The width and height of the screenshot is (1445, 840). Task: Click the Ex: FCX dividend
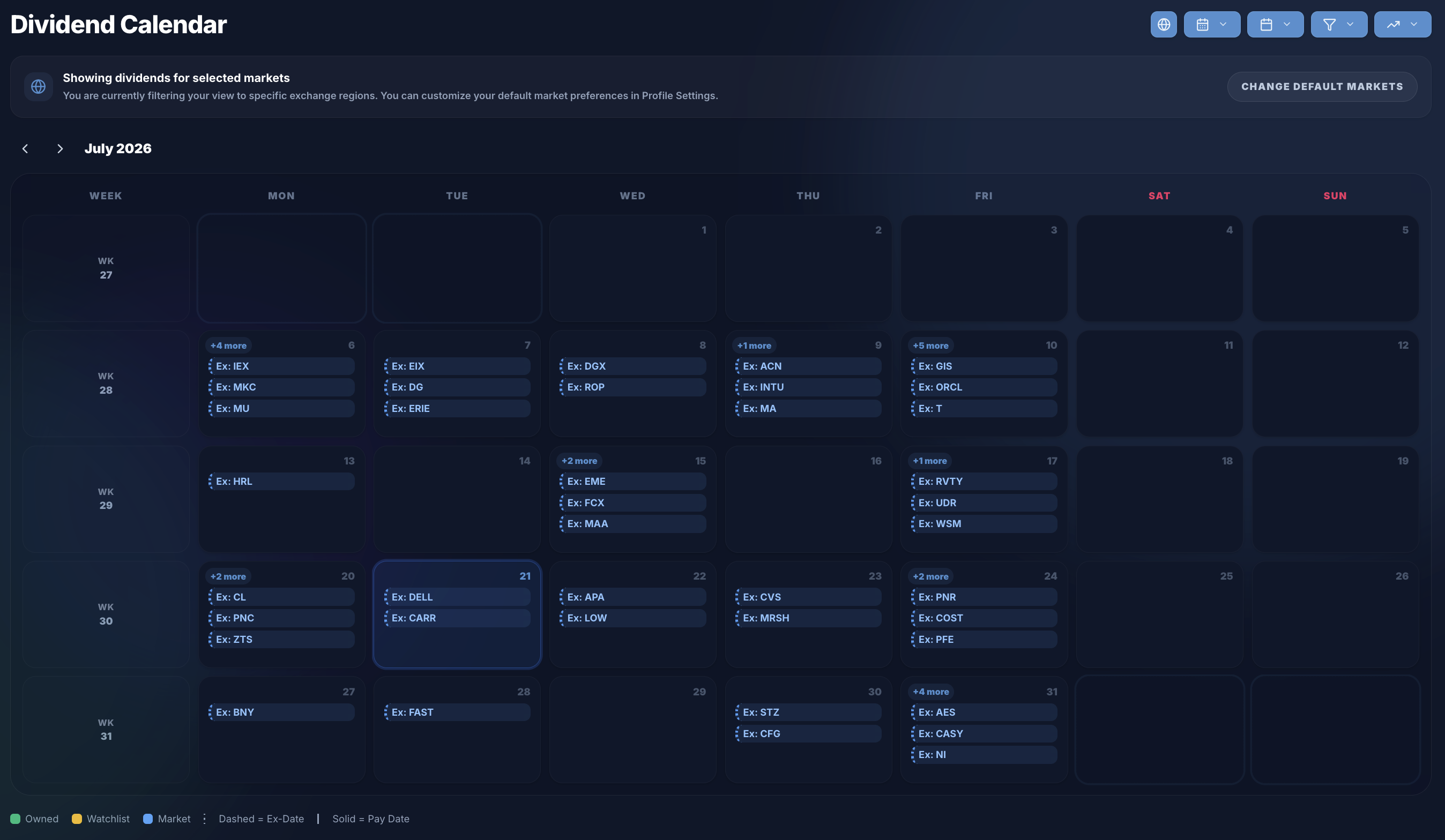(x=632, y=502)
